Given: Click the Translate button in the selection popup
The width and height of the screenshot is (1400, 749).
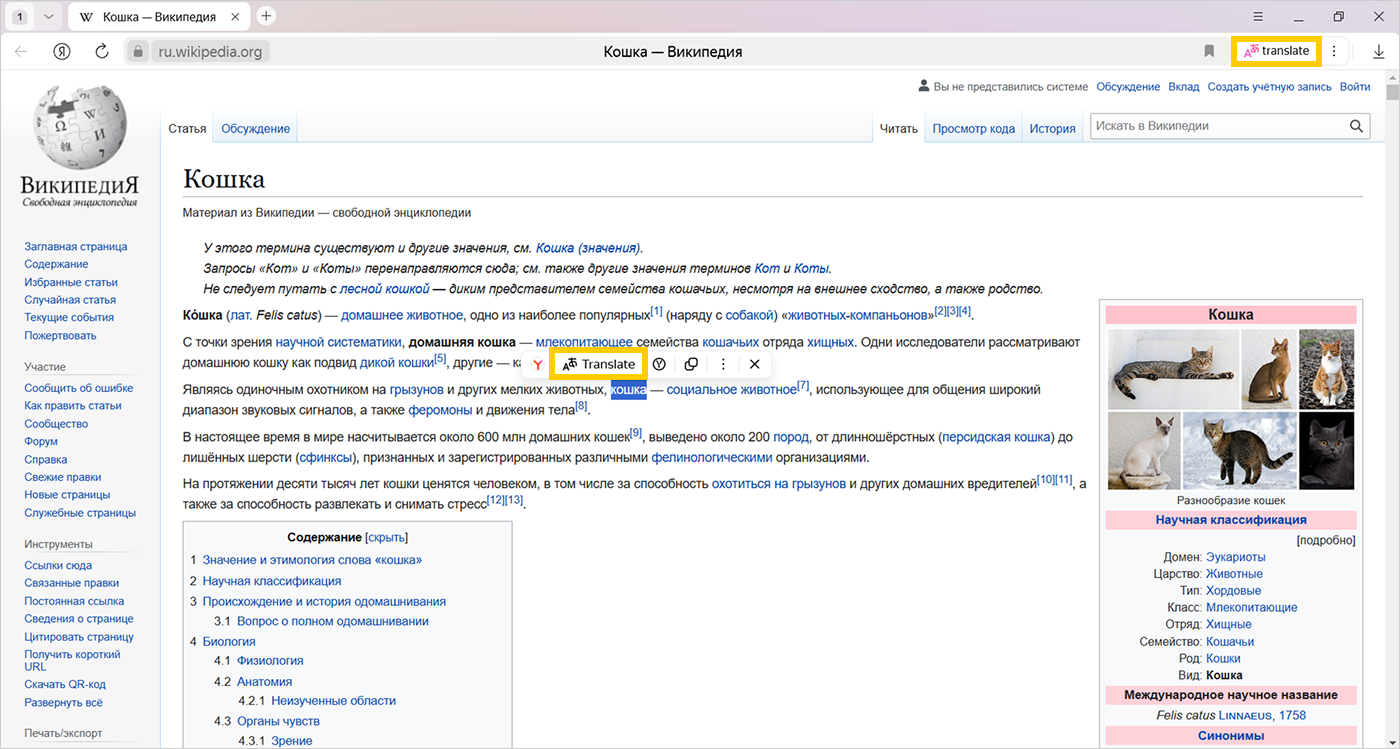Looking at the screenshot, I should click(x=599, y=364).
